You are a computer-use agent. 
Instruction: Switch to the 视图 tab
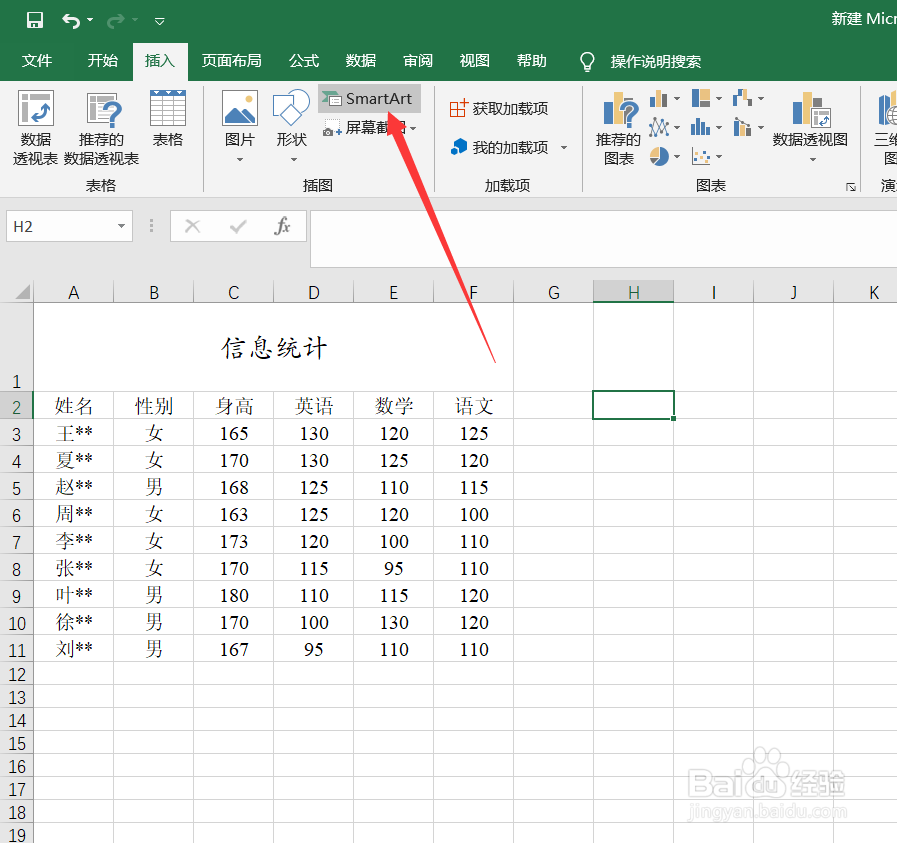474,61
